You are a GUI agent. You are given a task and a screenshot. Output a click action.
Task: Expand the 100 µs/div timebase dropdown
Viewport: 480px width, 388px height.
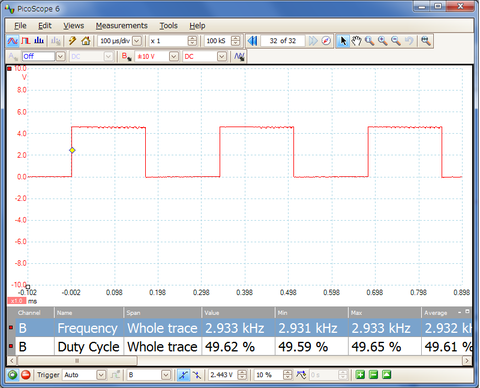(x=137, y=41)
